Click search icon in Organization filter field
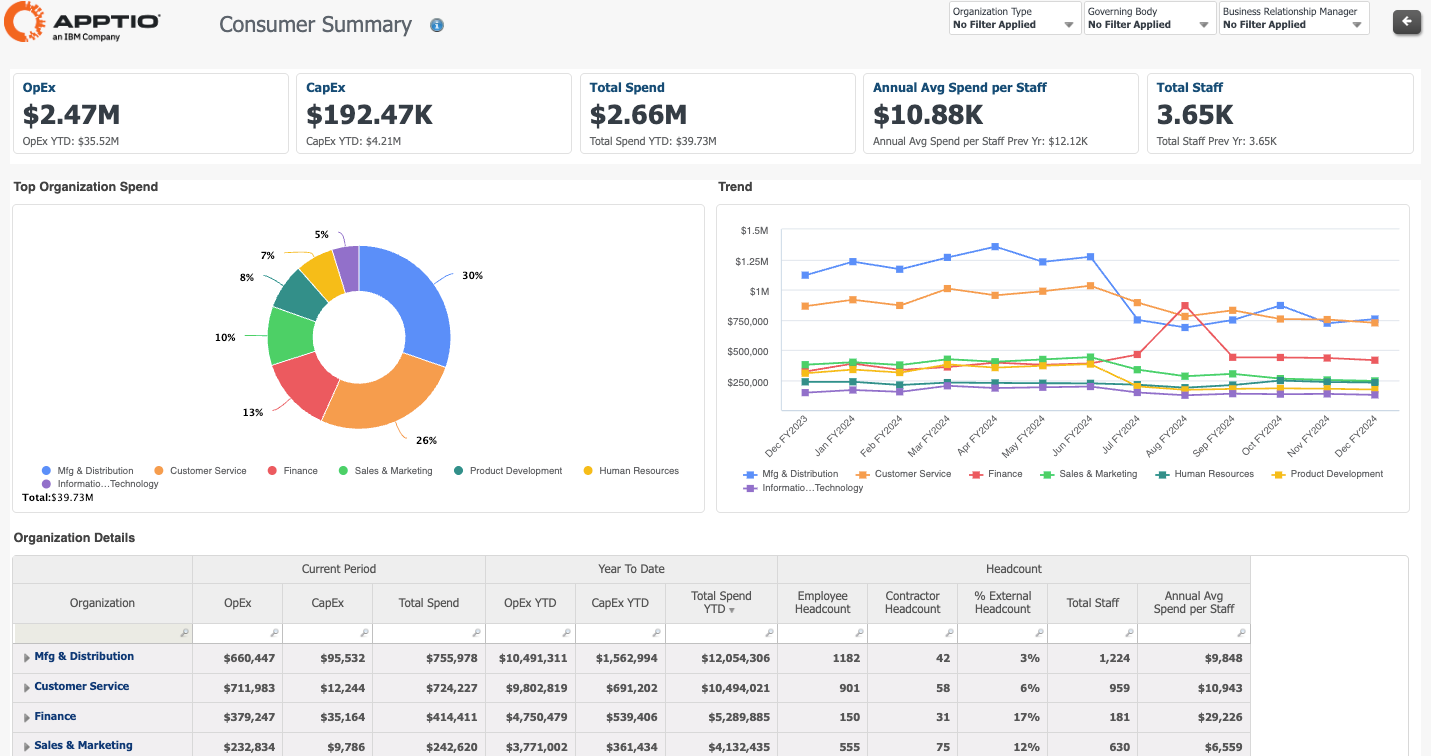This screenshot has height=756, width=1431. pyautogui.click(x=184, y=634)
